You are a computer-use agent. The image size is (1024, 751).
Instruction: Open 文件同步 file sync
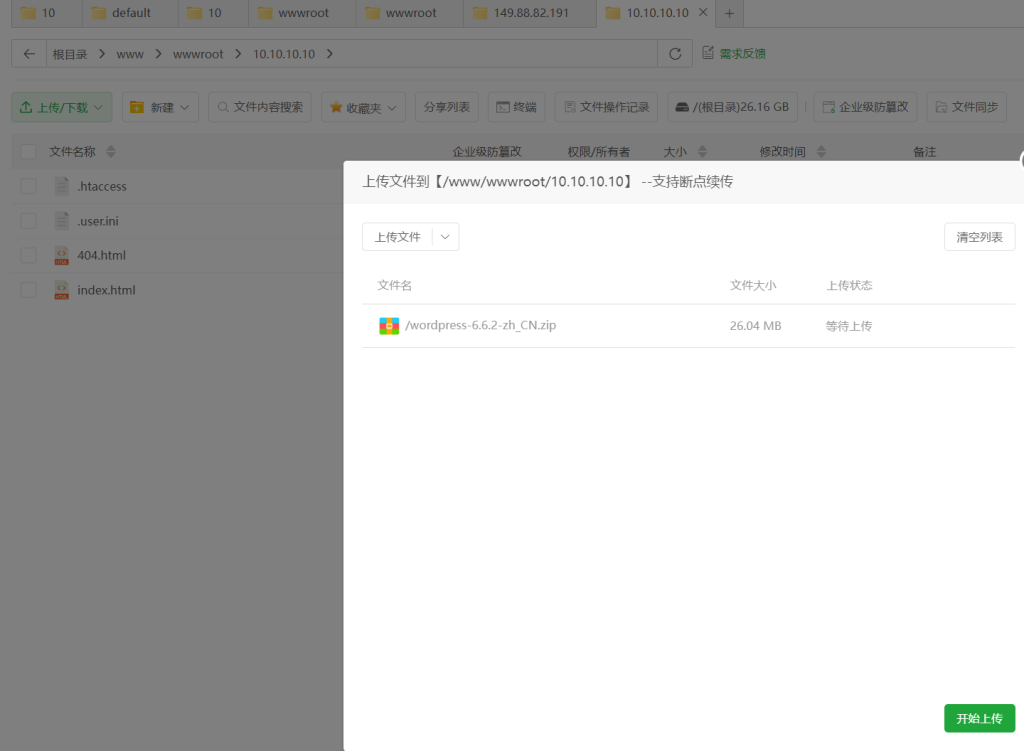click(966, 107)
